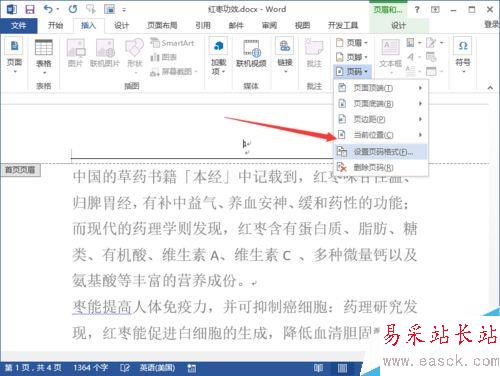
Task: Click the 批注 comment icon
Action: (x=314, y=53)
